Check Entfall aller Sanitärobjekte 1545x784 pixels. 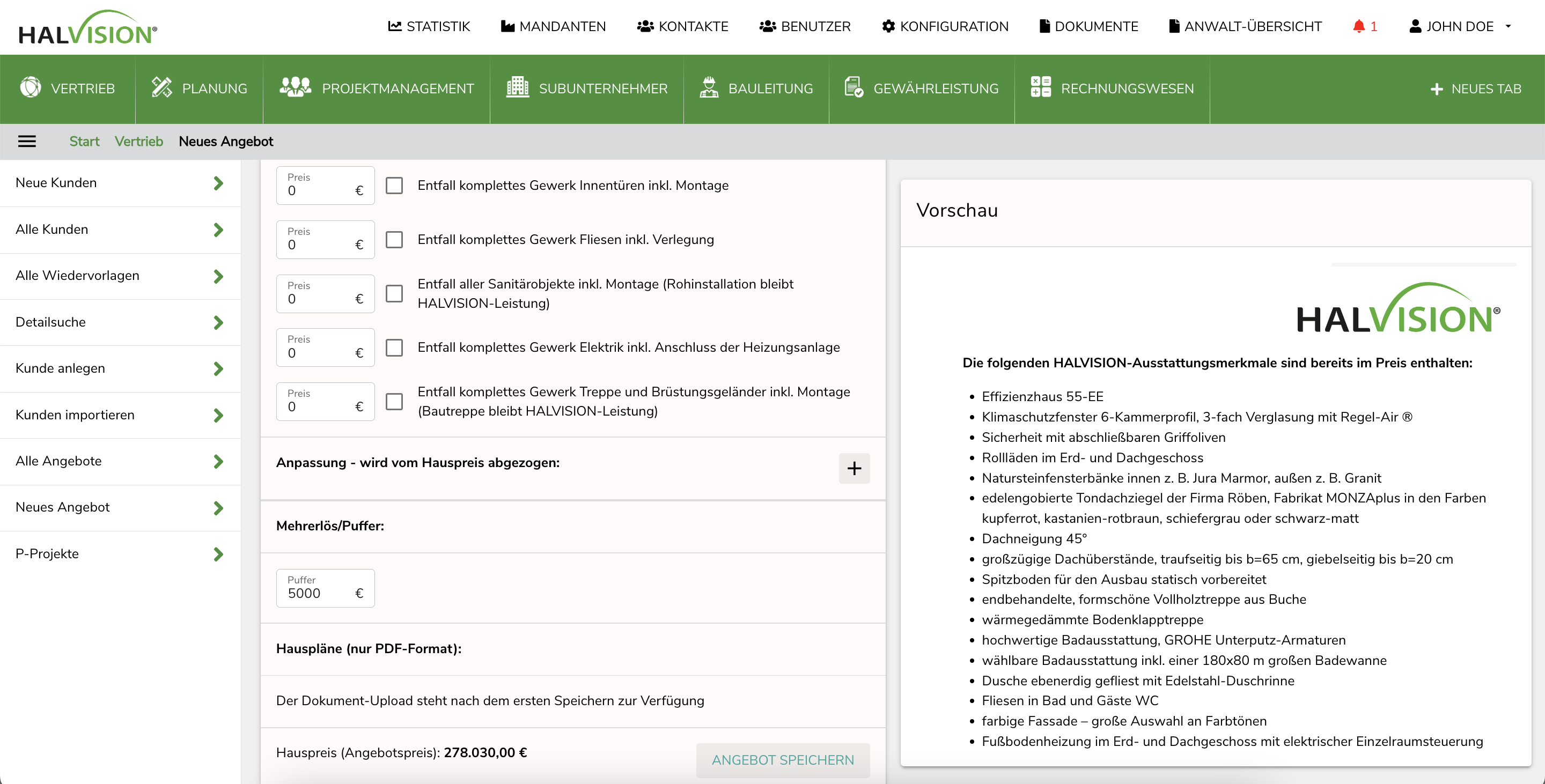click(394, 294)
